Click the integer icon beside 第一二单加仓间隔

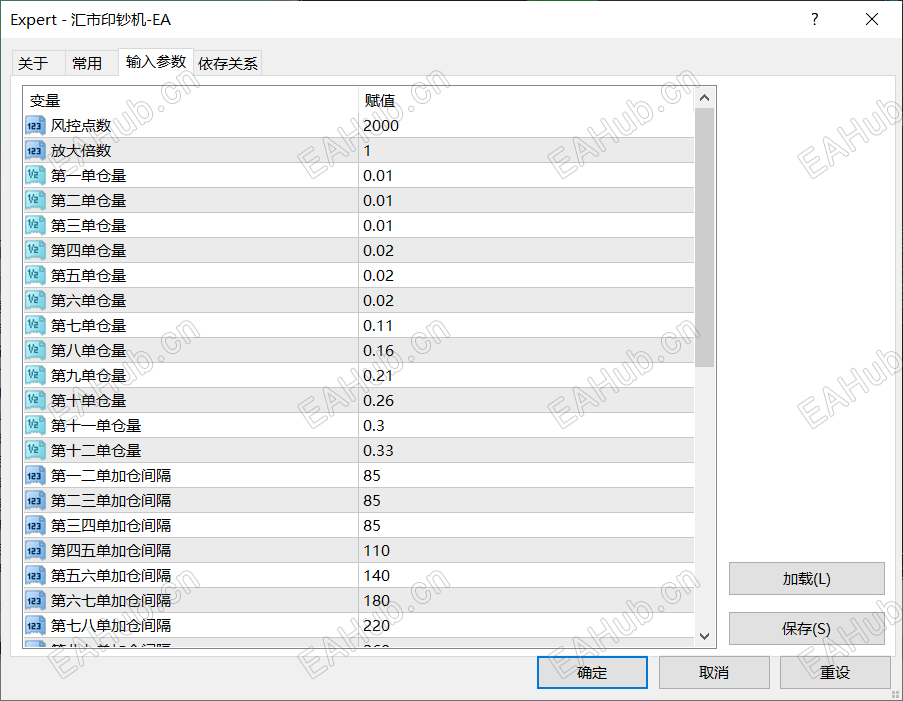click(35, 475)
